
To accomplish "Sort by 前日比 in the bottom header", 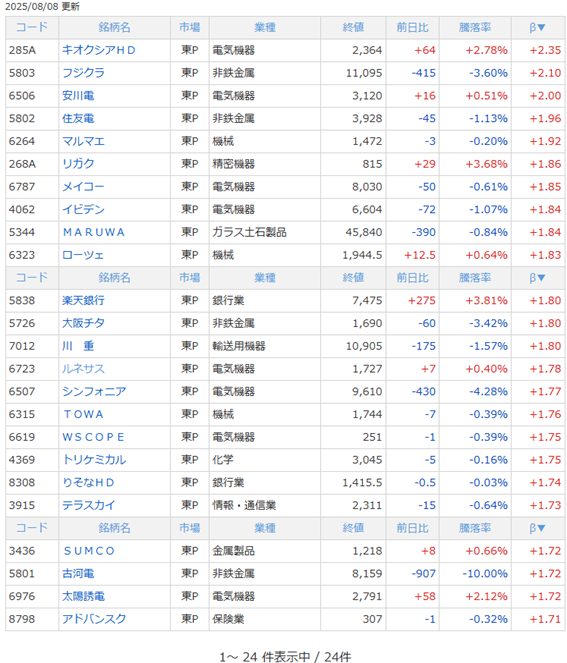I will (412, 528).
